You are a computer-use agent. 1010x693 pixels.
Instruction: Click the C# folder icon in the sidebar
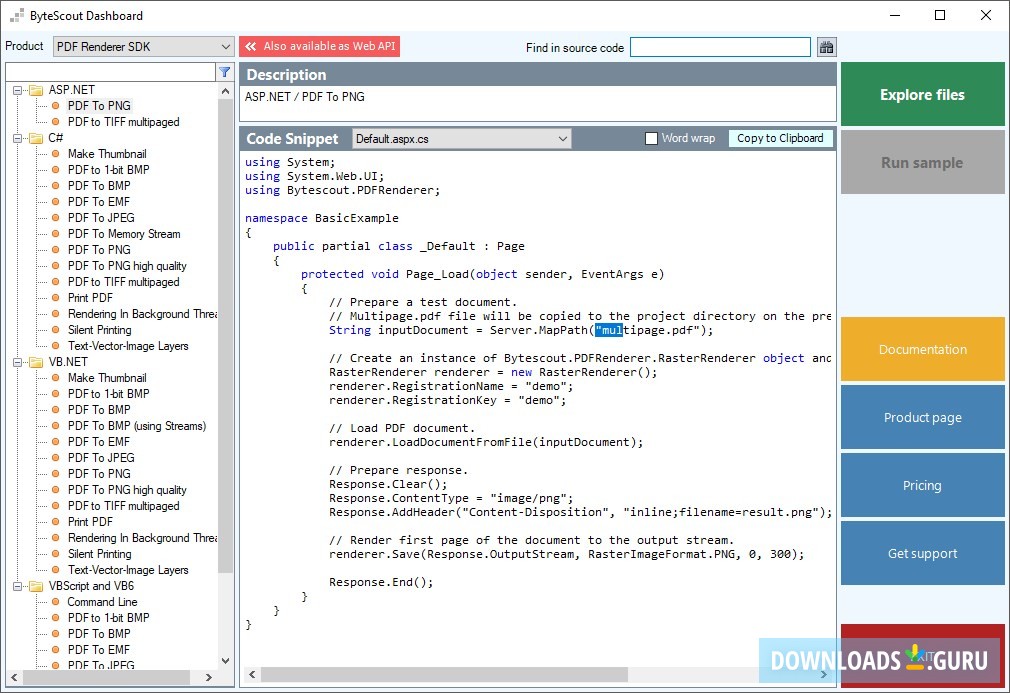point(37,137)
